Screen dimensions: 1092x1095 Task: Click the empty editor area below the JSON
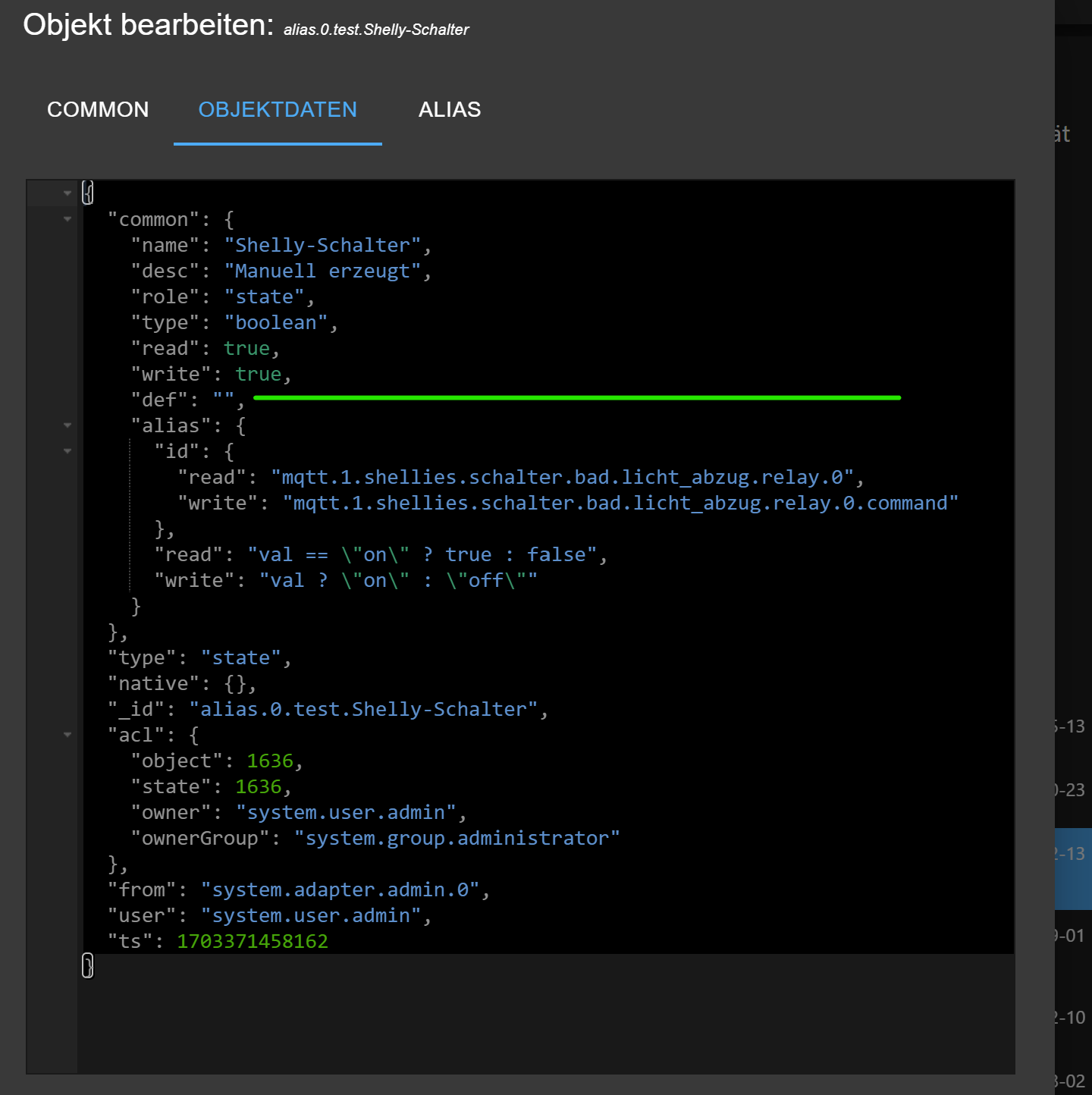click(546, 1025)
